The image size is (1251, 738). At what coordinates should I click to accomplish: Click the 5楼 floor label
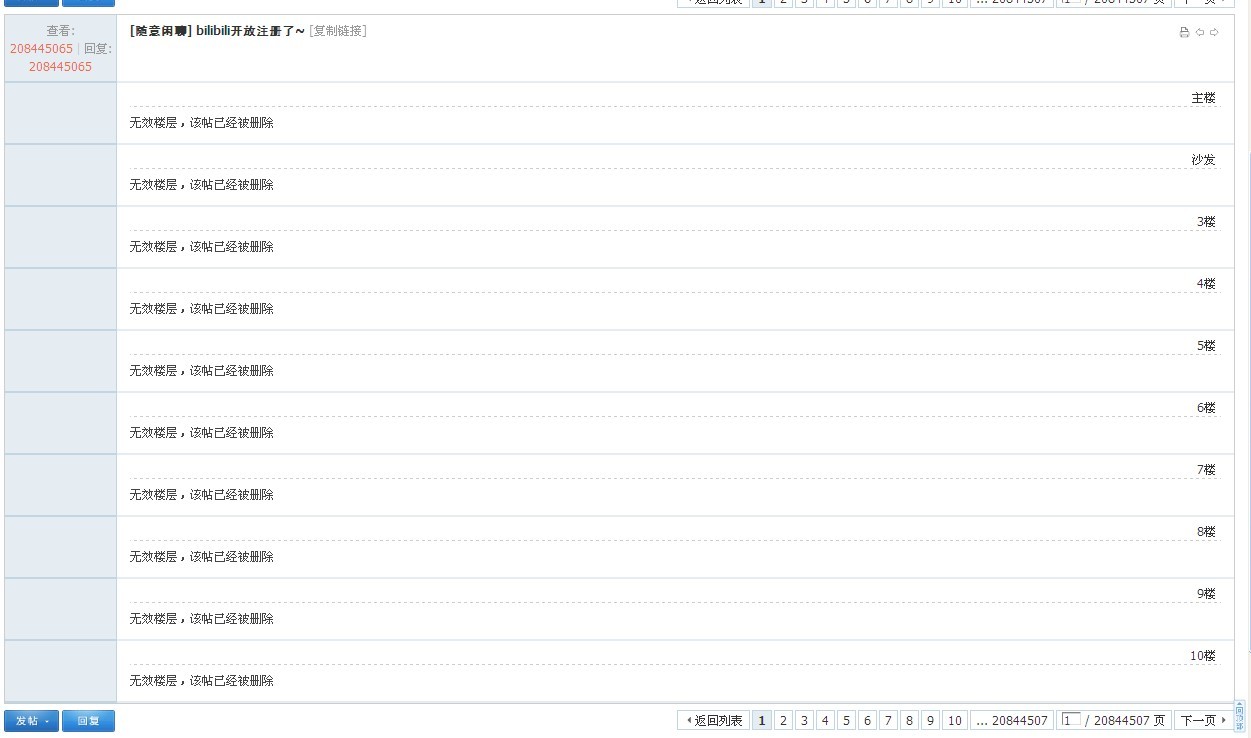1206,346
